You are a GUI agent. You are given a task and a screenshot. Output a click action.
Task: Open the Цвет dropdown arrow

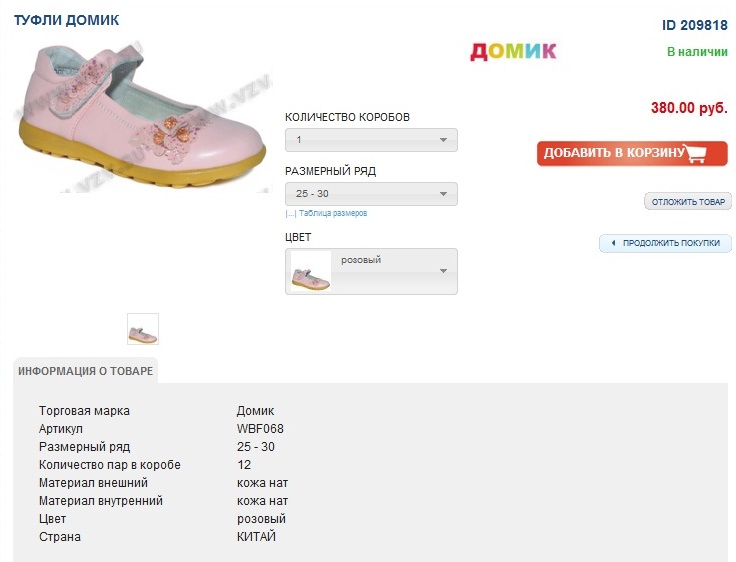(x=443, y=271)
